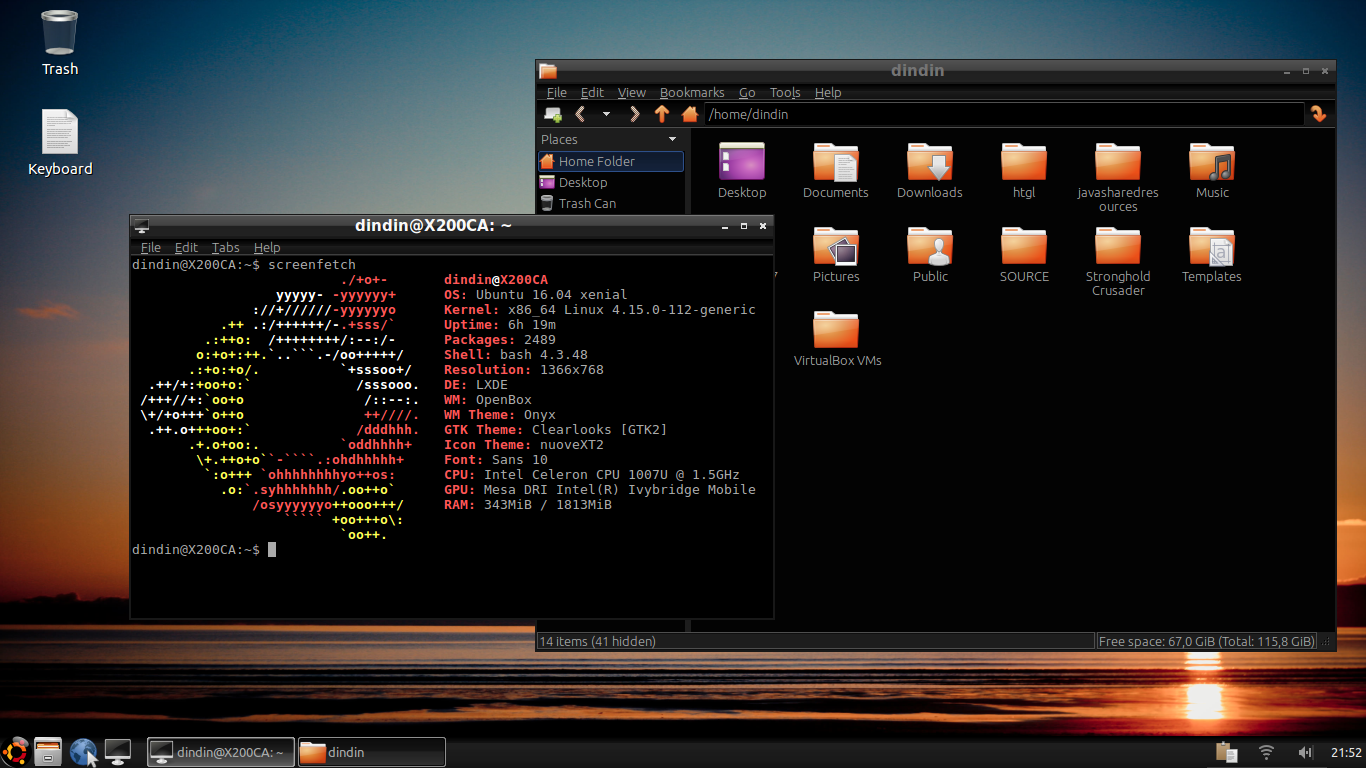Open the Places side pane dropdown
1366x768 pixels.
point(672,139)
